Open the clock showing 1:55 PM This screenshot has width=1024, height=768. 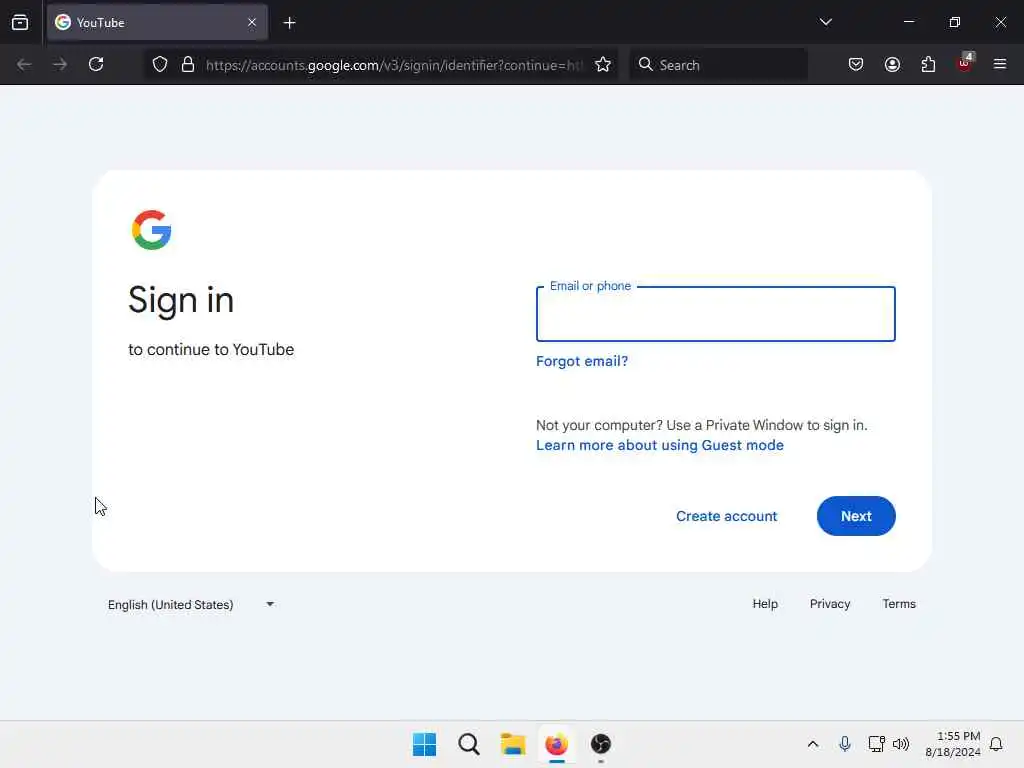[x=952, y=744]
